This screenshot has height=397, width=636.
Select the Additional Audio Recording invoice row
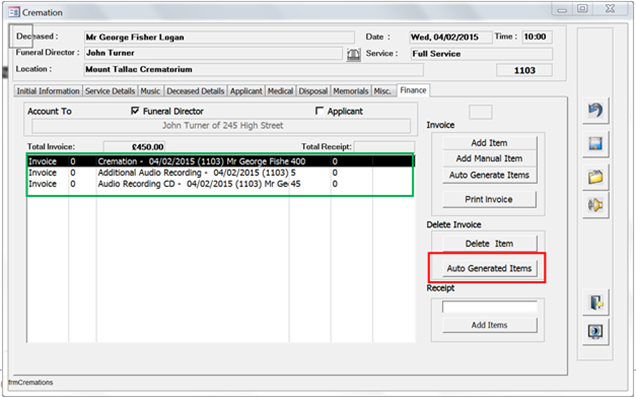click(x=220, y=173)
